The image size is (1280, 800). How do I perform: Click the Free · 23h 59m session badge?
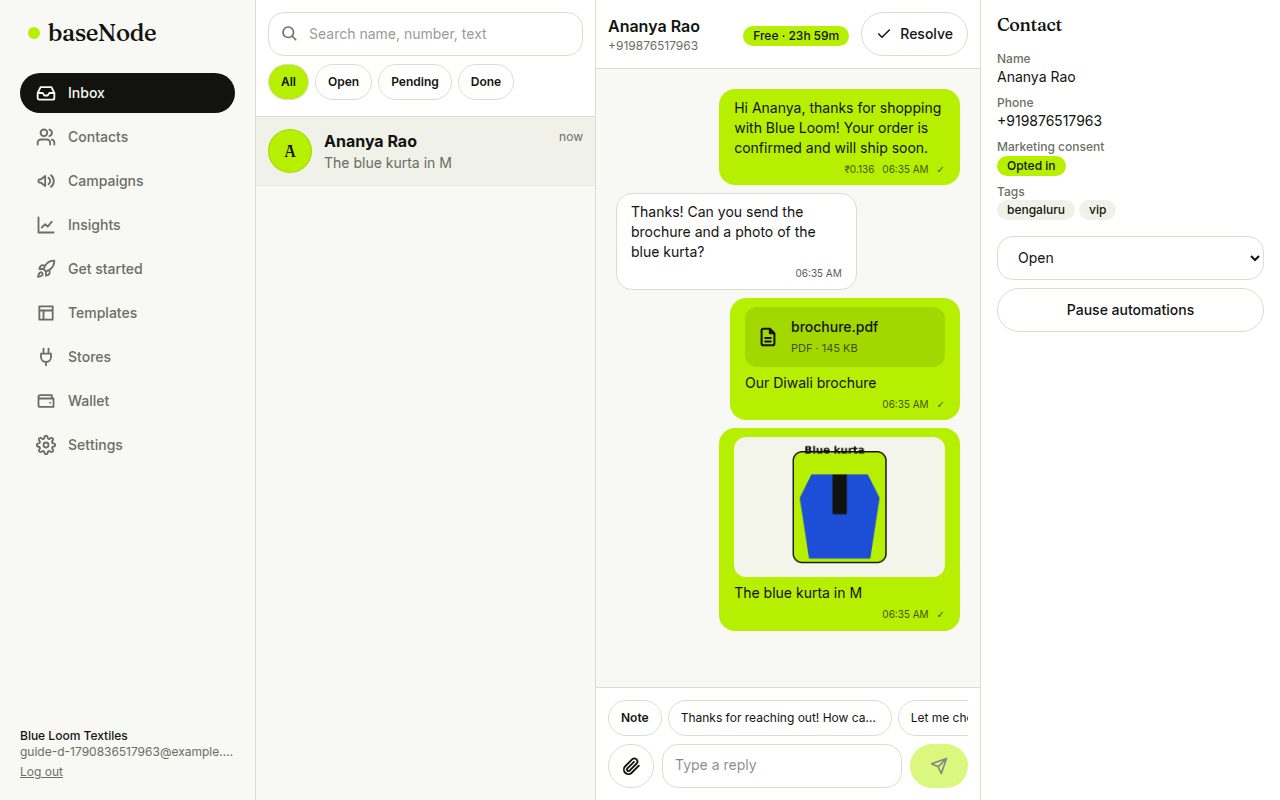(x=796, y=36)
